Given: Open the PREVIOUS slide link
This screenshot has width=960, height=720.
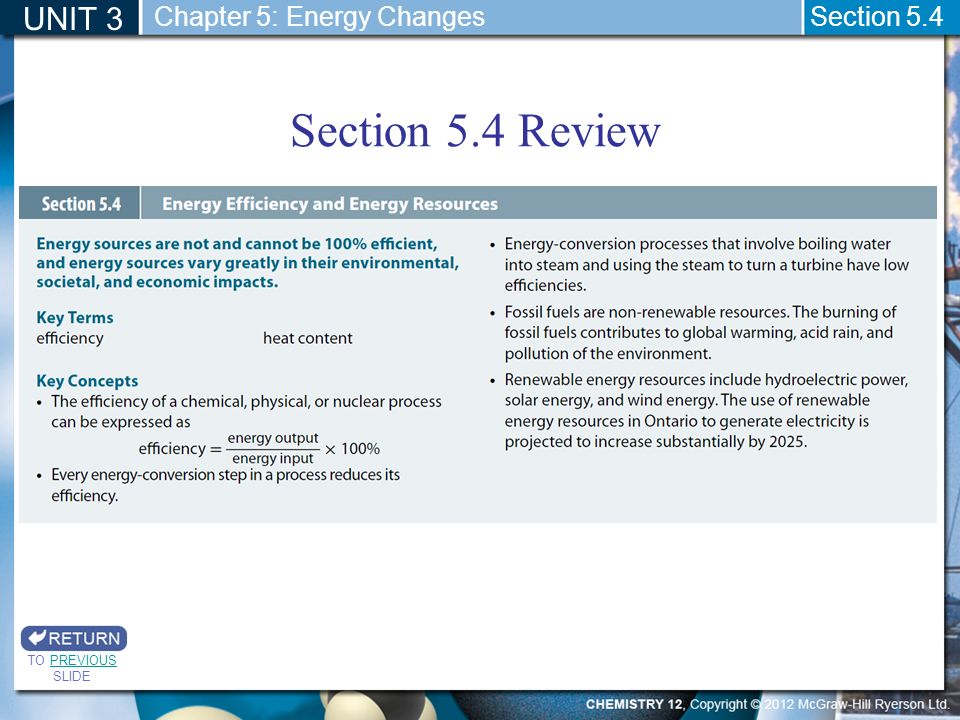Looking at the screenshot, I should pos(83,660).
